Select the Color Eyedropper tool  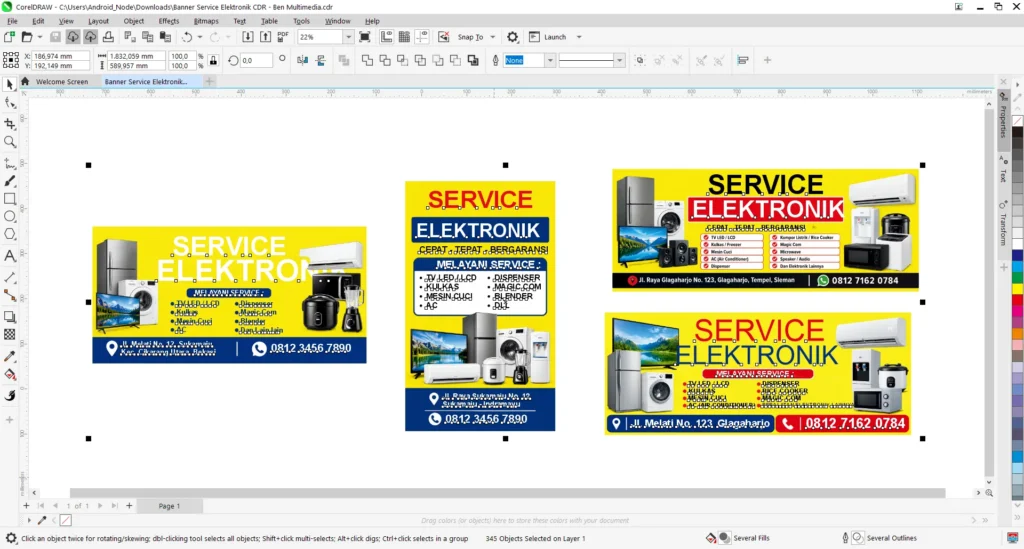[x=9, y=356]
